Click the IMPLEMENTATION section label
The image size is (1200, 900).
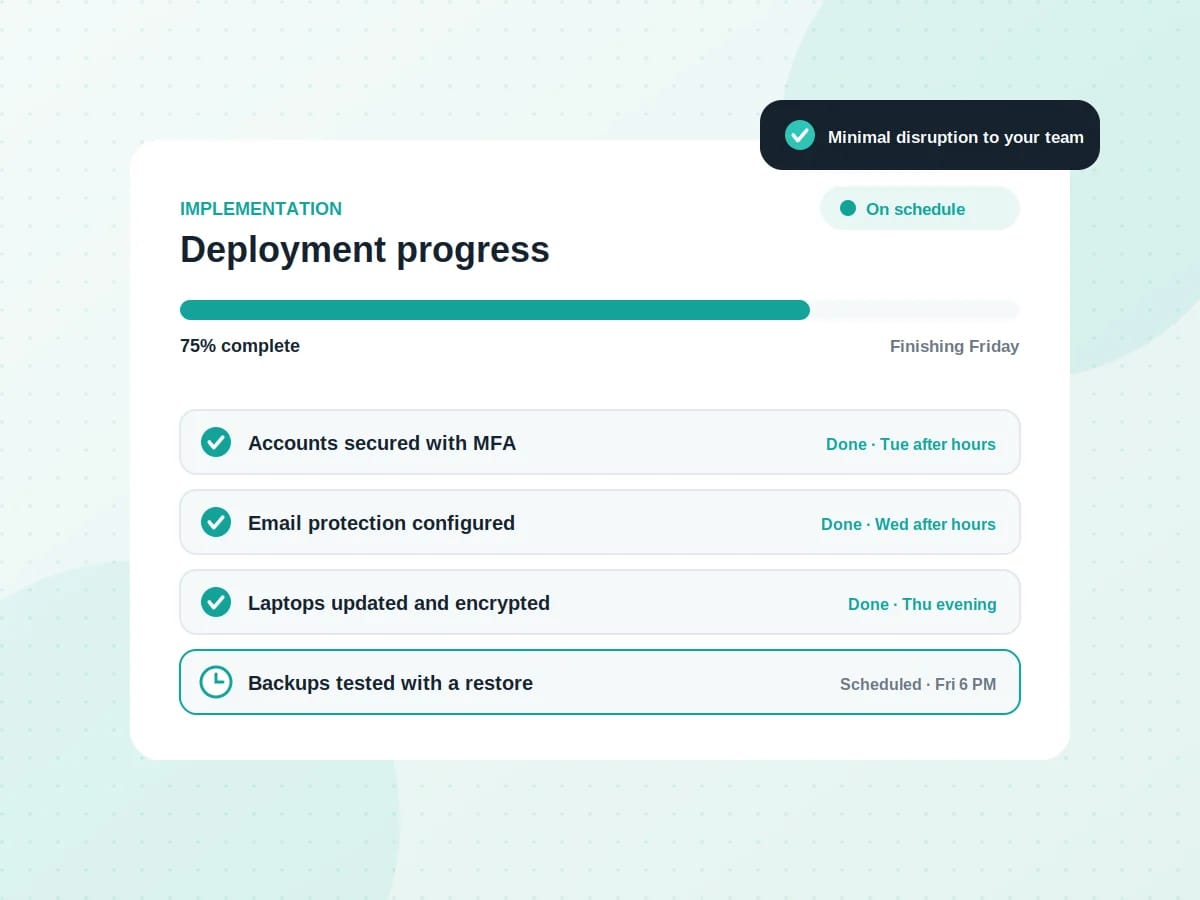pyautogui.click(x=261, y=209)
